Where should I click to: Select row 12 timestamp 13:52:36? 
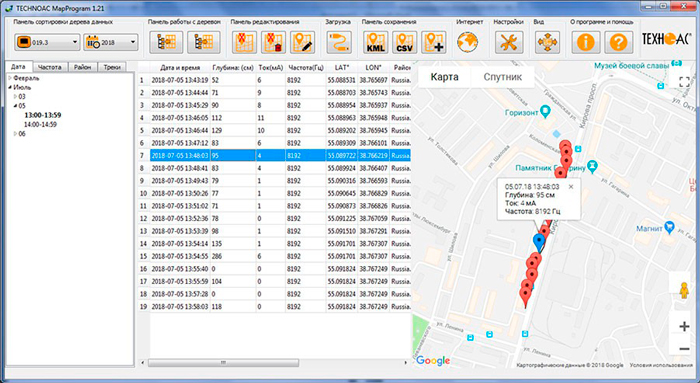pyautogui.click(x=179, y=219)
